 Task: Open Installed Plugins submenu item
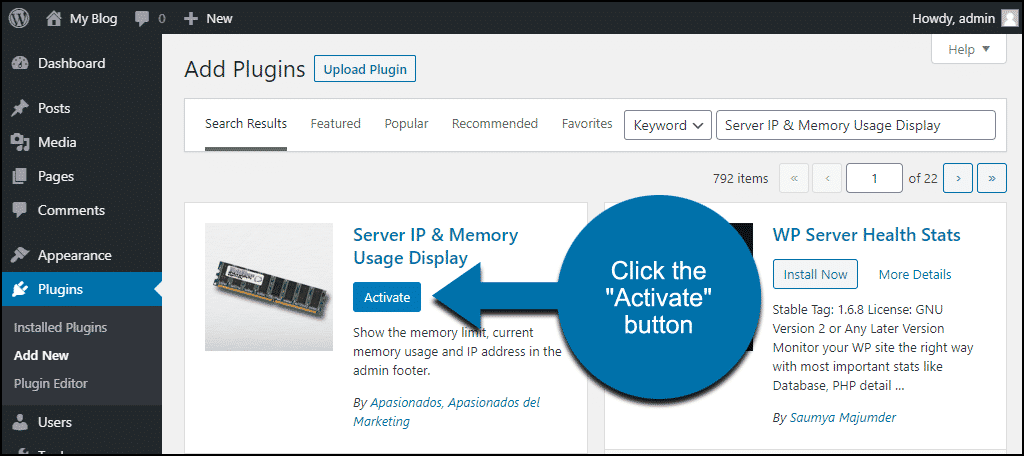(x=60, y=327)
